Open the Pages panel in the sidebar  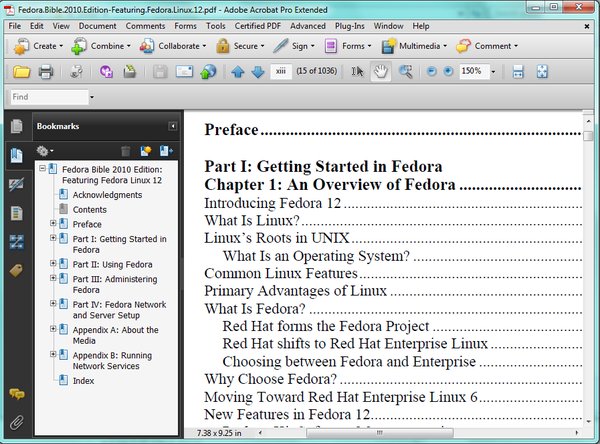pos(16,126)
